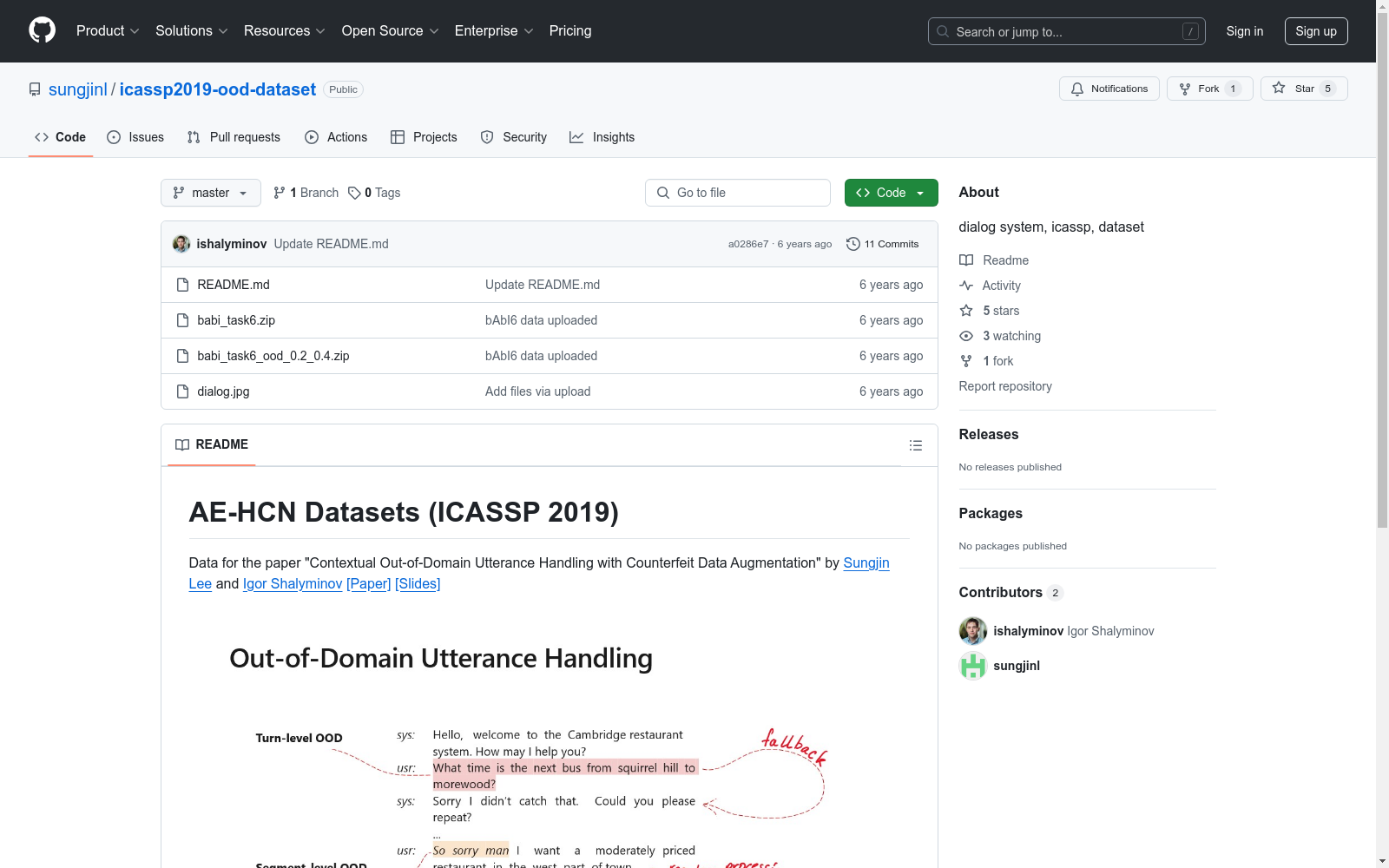This screenshot has height=868, width=1389.
Task: Switch to the Issues tab
Action: click(135, 137)
